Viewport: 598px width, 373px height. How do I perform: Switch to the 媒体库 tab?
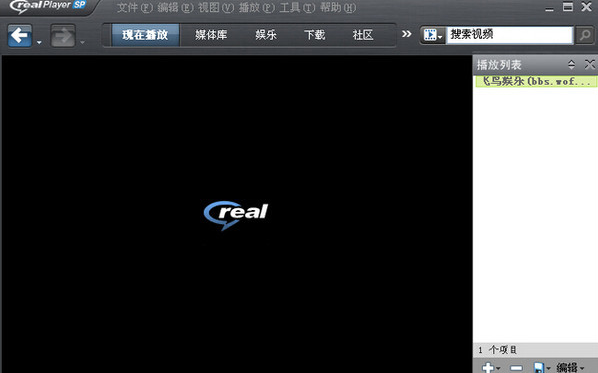click(211, 35)
